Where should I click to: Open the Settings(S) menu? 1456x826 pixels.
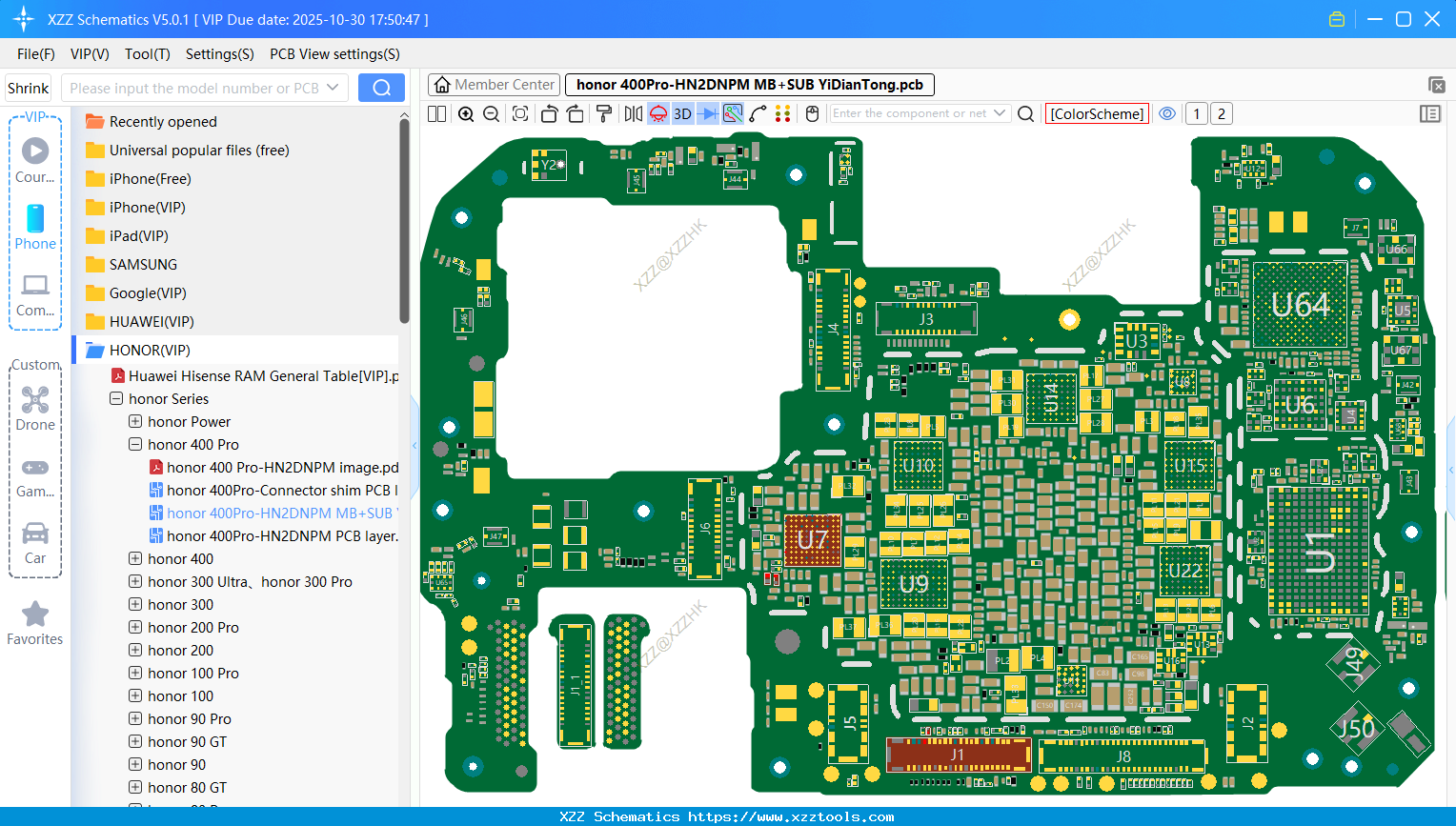tap(220, 54)
